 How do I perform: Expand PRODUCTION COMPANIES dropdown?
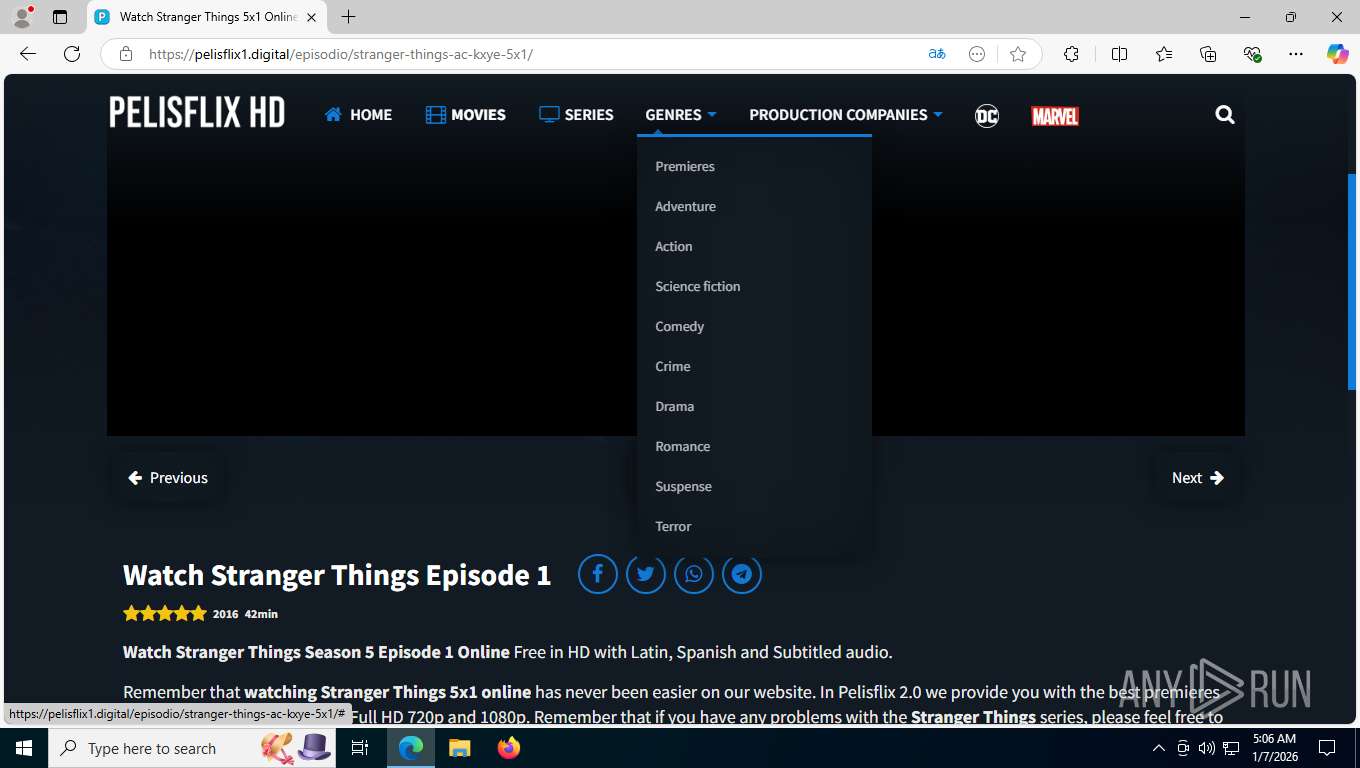[x=846, y=115]
